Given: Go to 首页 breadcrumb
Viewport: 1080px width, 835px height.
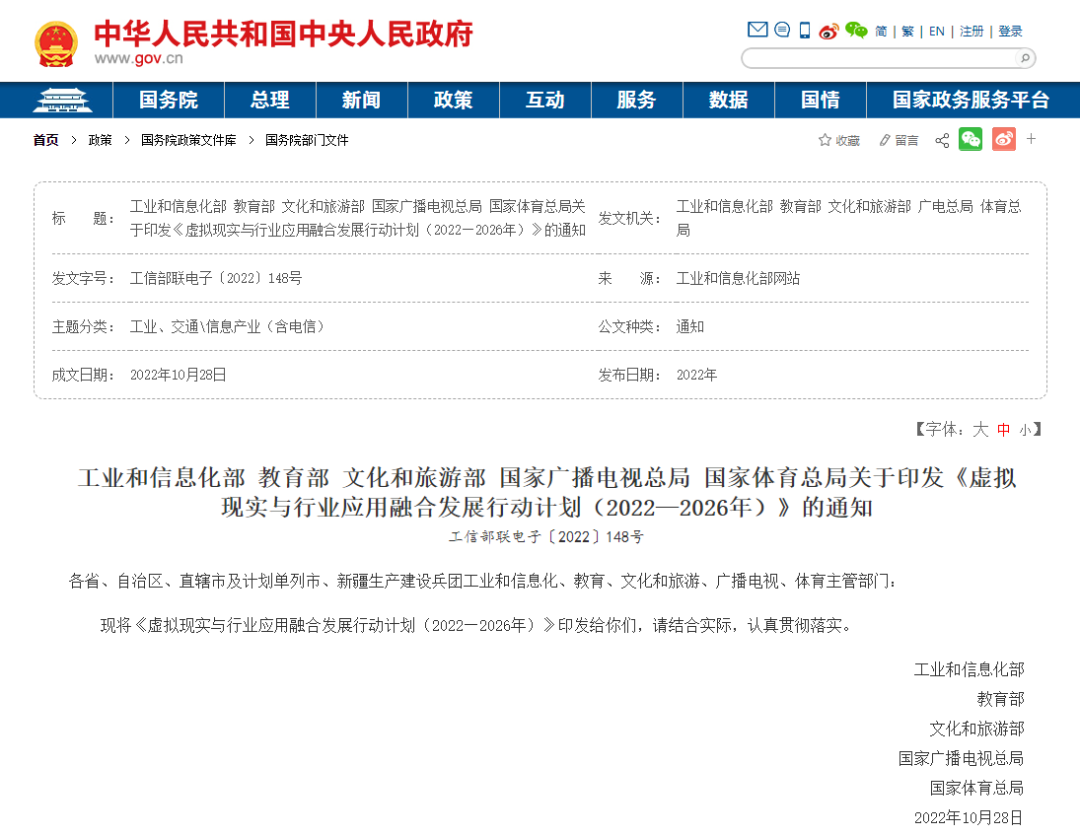Looking at the screenshot, I should 46,141.
